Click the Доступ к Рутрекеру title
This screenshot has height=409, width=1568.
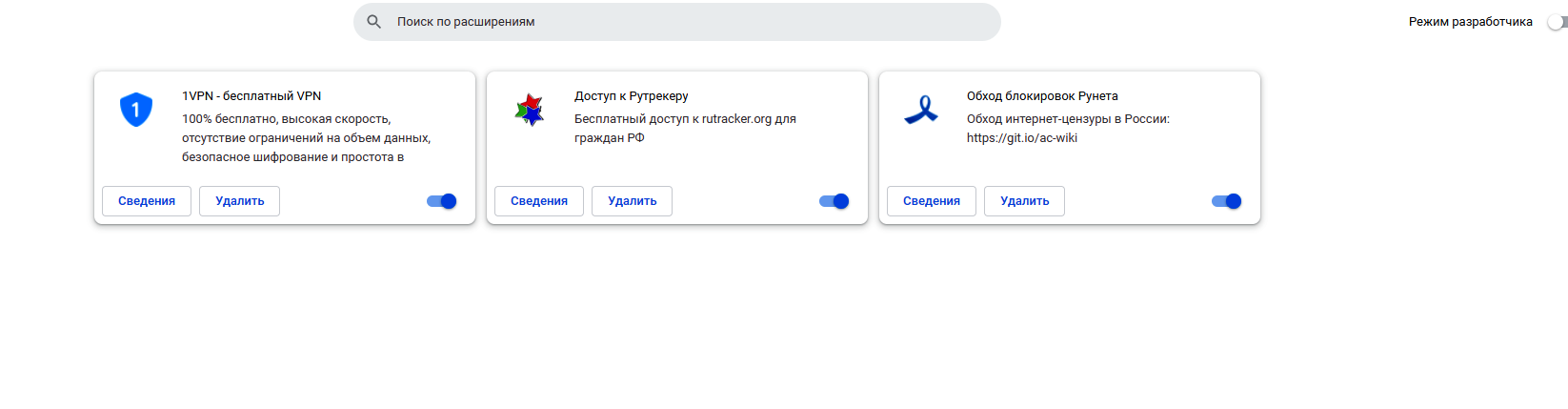point(631,96)
